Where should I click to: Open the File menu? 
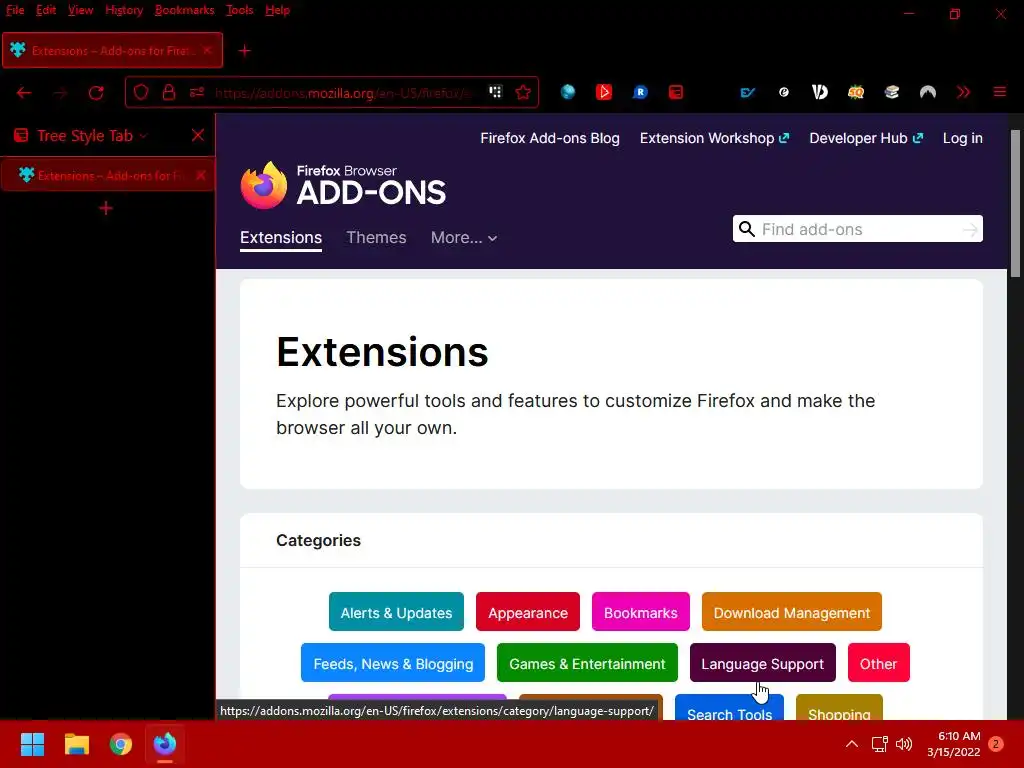click(x=15, y=10)
